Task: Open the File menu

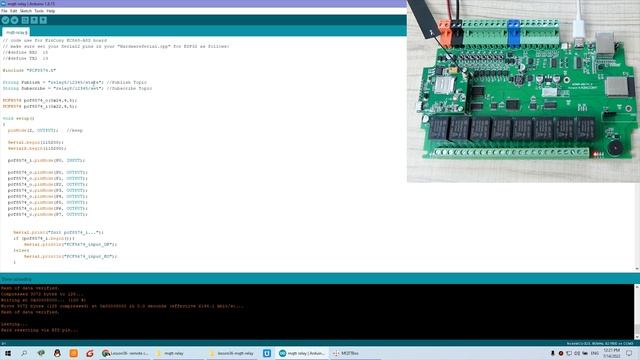Action: coord(4,11)
